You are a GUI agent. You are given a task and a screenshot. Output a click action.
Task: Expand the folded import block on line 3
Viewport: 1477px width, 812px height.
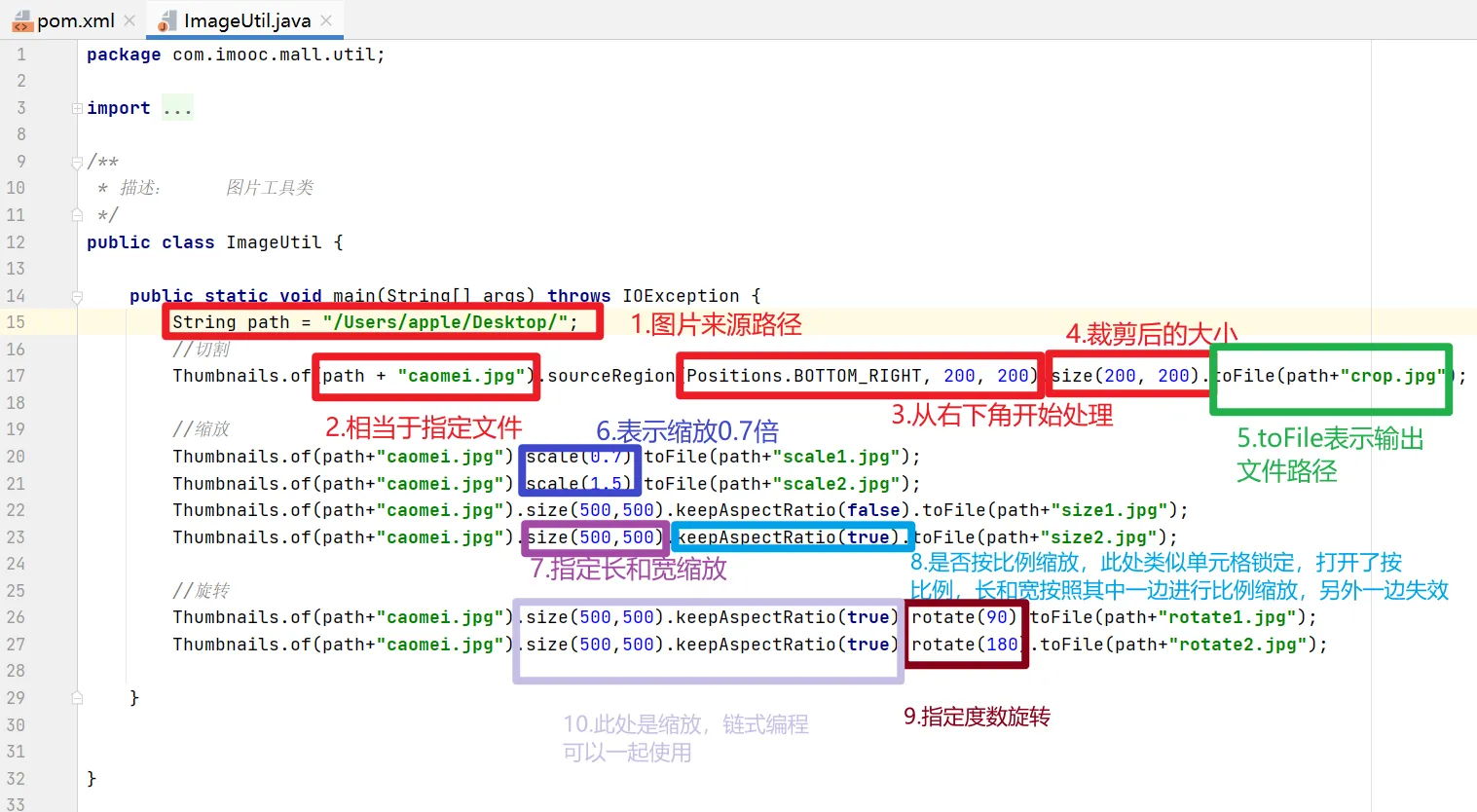(x=77, y=108)
